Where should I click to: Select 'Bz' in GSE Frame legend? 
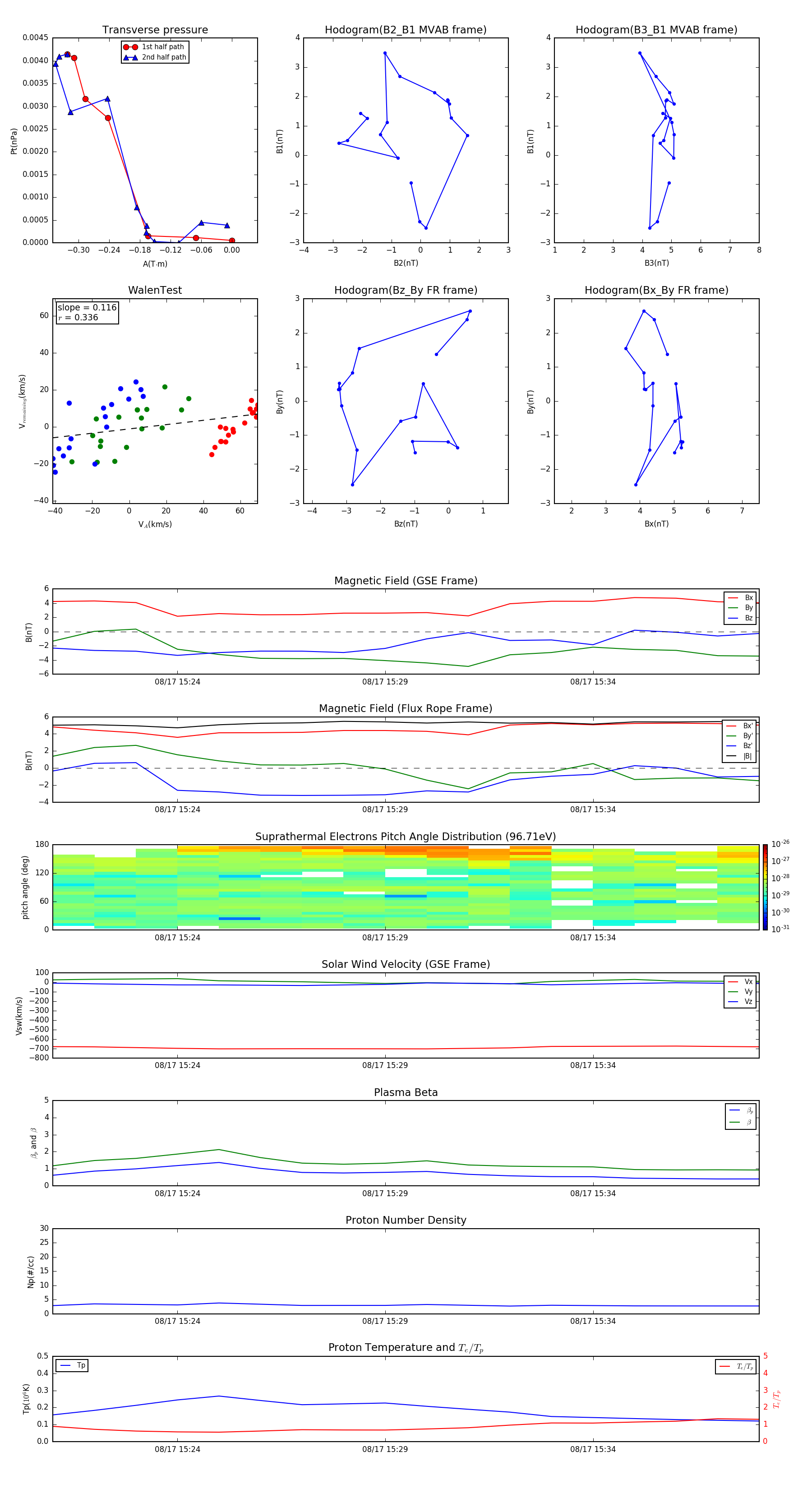pyautogui.click(x=740, y=618)
